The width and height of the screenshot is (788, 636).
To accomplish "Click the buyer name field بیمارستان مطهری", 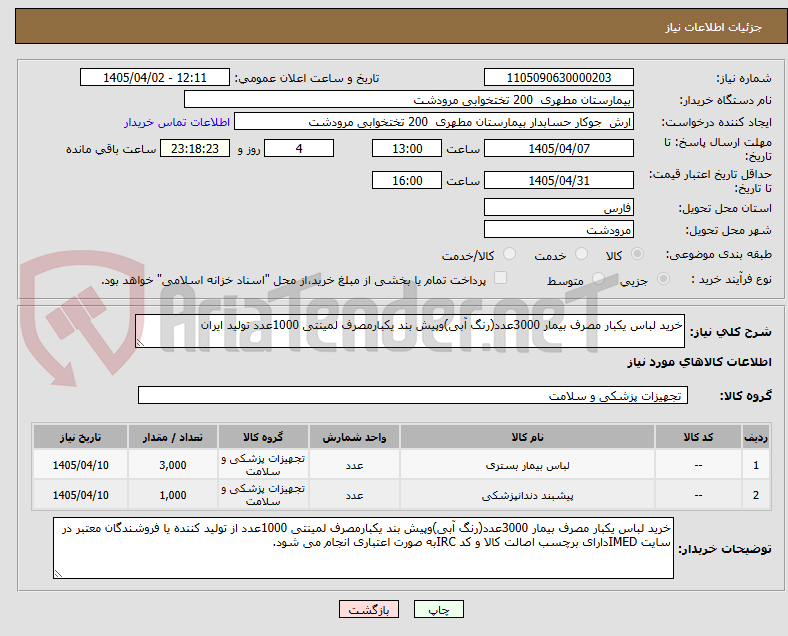I will pos(409,99).
